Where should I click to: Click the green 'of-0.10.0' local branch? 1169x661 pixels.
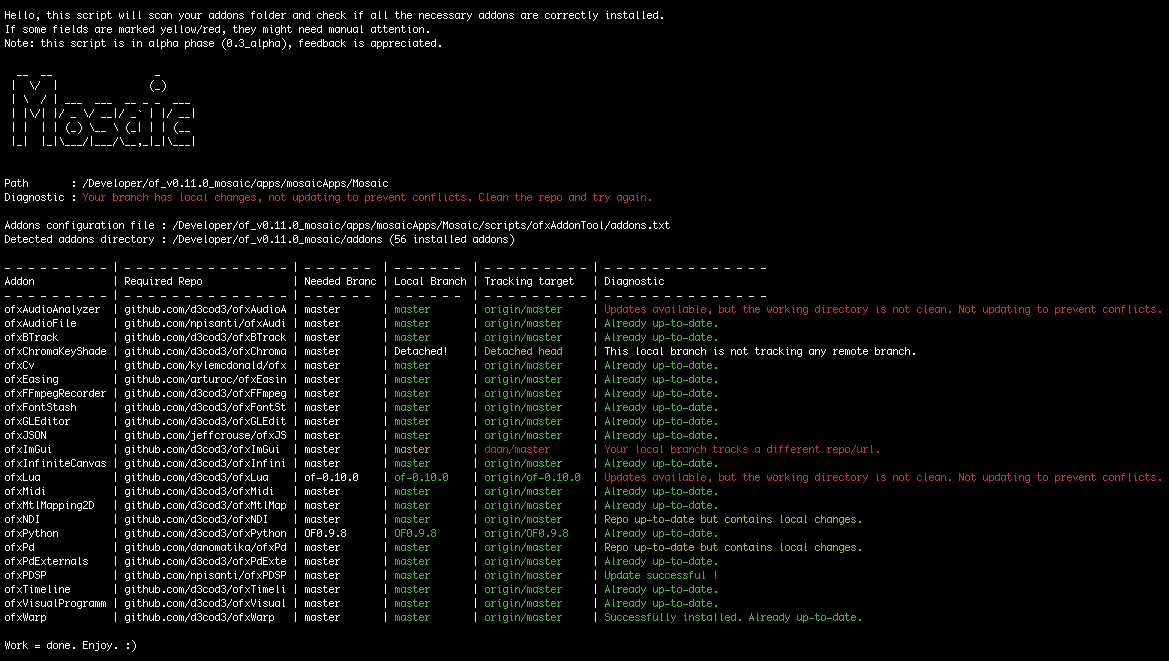pyautogui.click(x=421, y=478)
